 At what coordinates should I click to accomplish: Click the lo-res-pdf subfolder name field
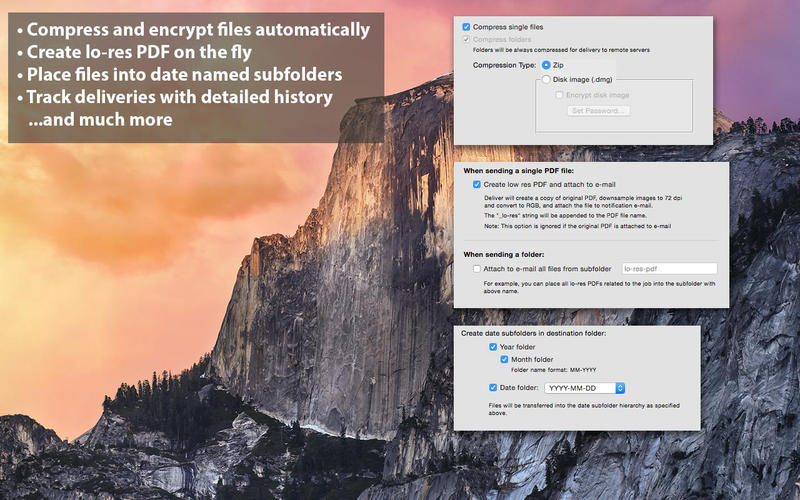click(x=668, y=269)
